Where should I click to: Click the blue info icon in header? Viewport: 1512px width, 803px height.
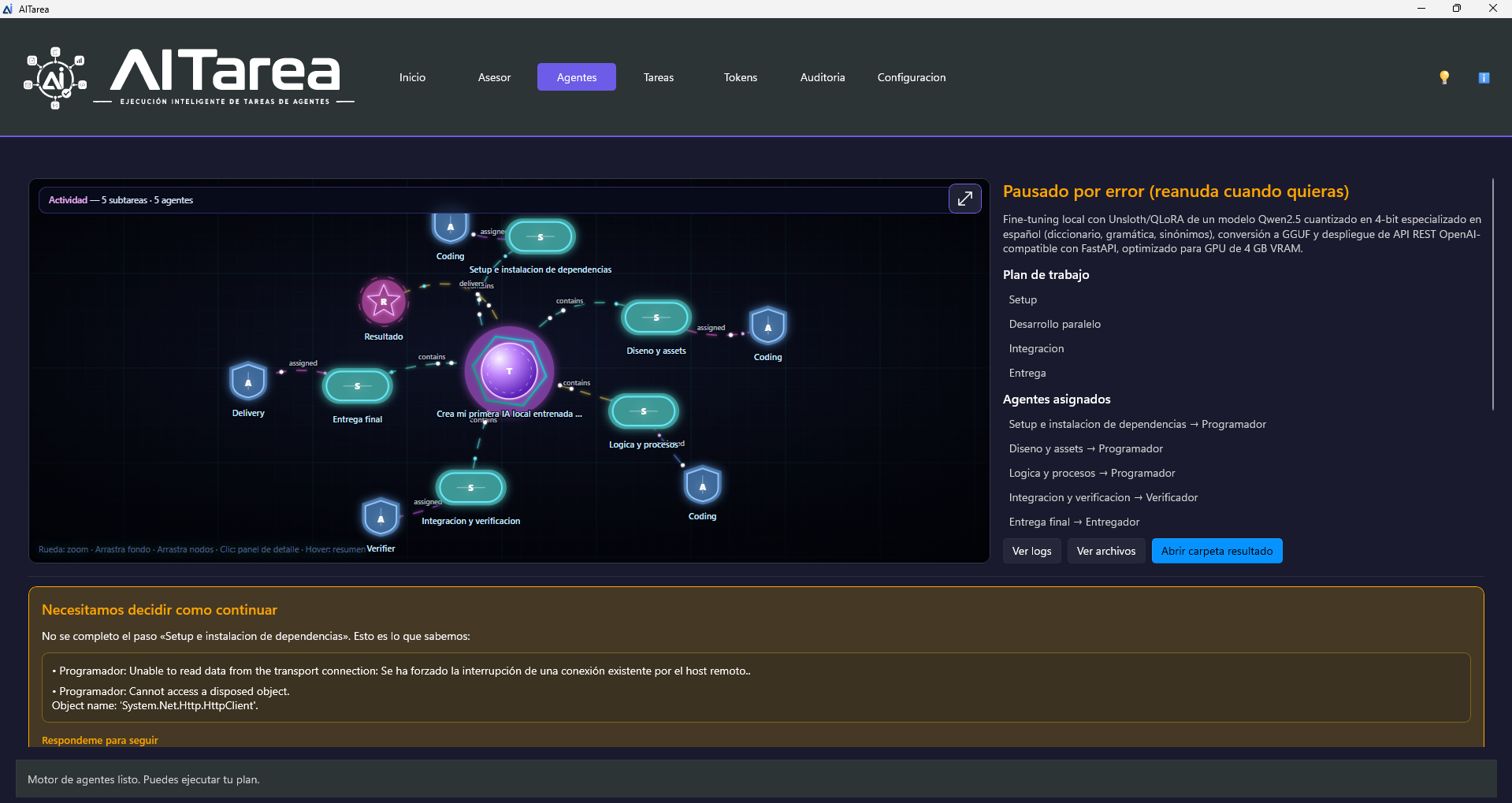(1484, 77)
